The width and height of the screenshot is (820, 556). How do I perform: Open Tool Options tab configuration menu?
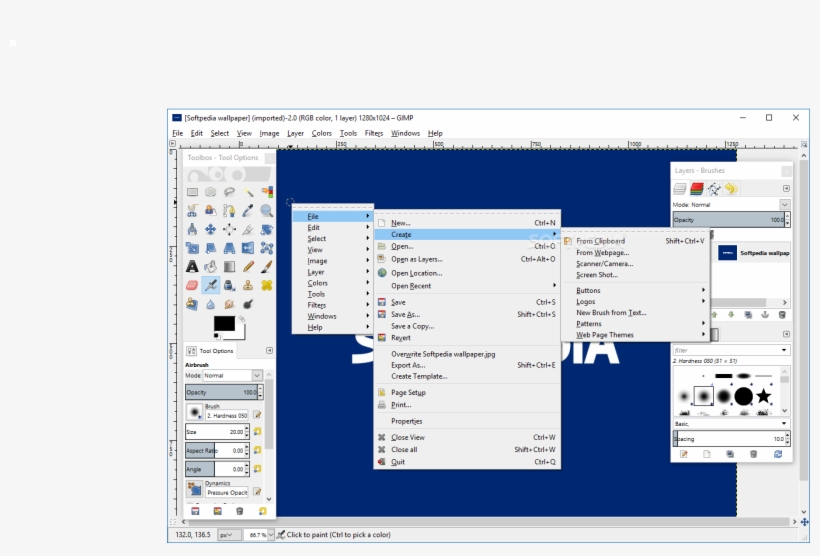point(269,350)
